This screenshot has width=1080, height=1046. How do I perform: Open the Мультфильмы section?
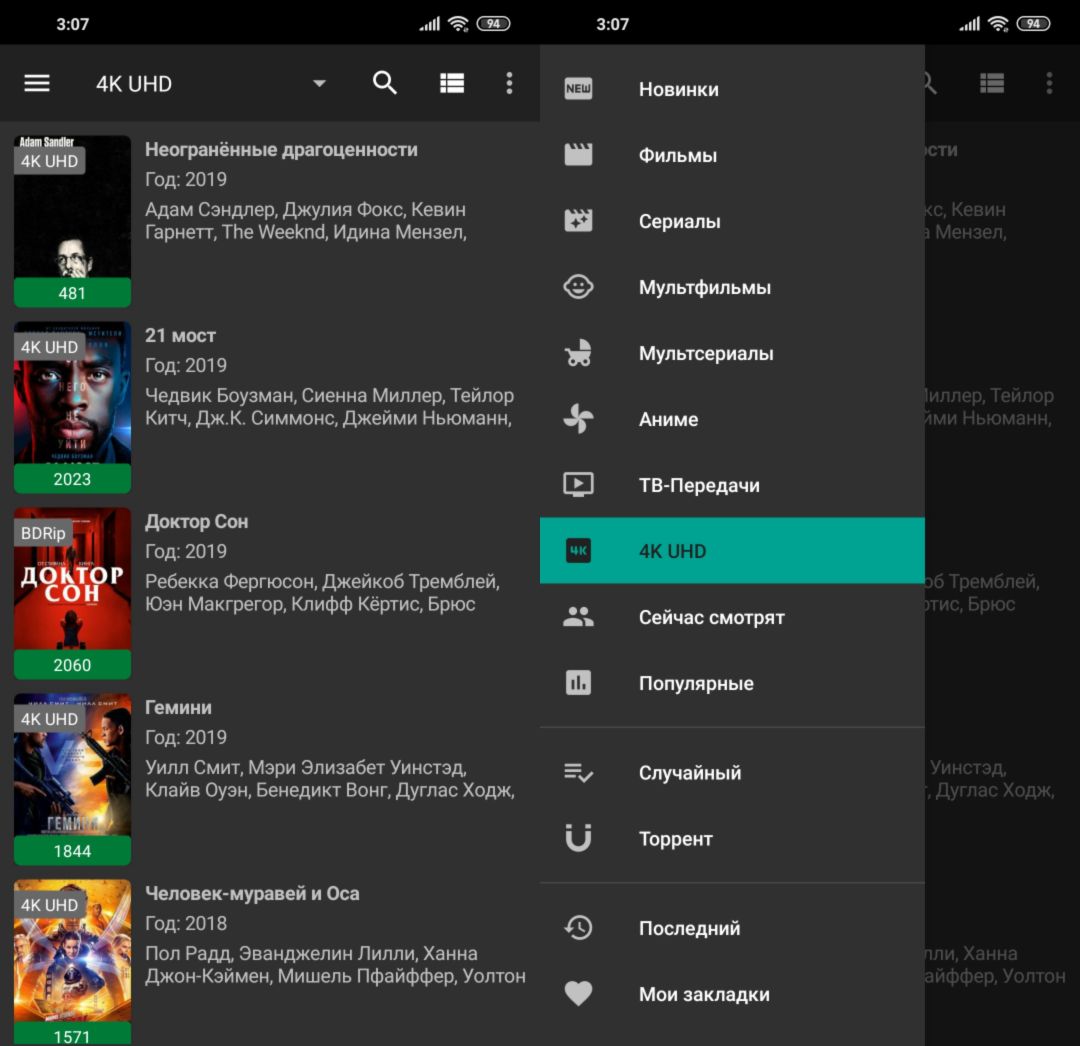(704, 288)
